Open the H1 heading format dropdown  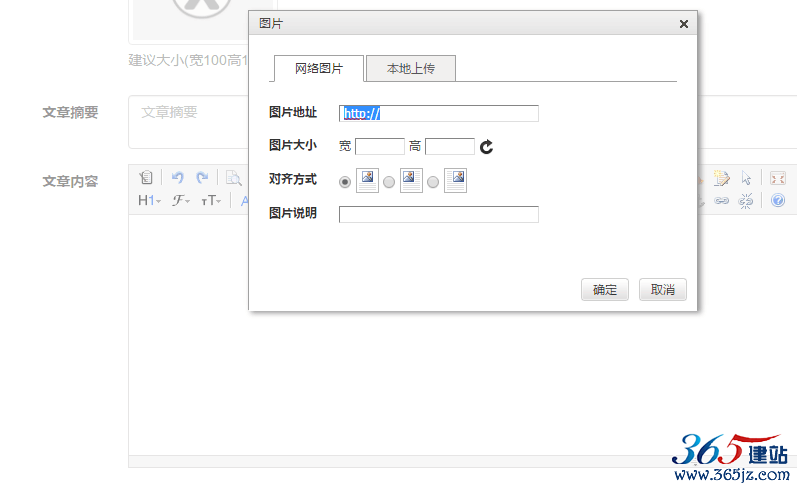149,200
